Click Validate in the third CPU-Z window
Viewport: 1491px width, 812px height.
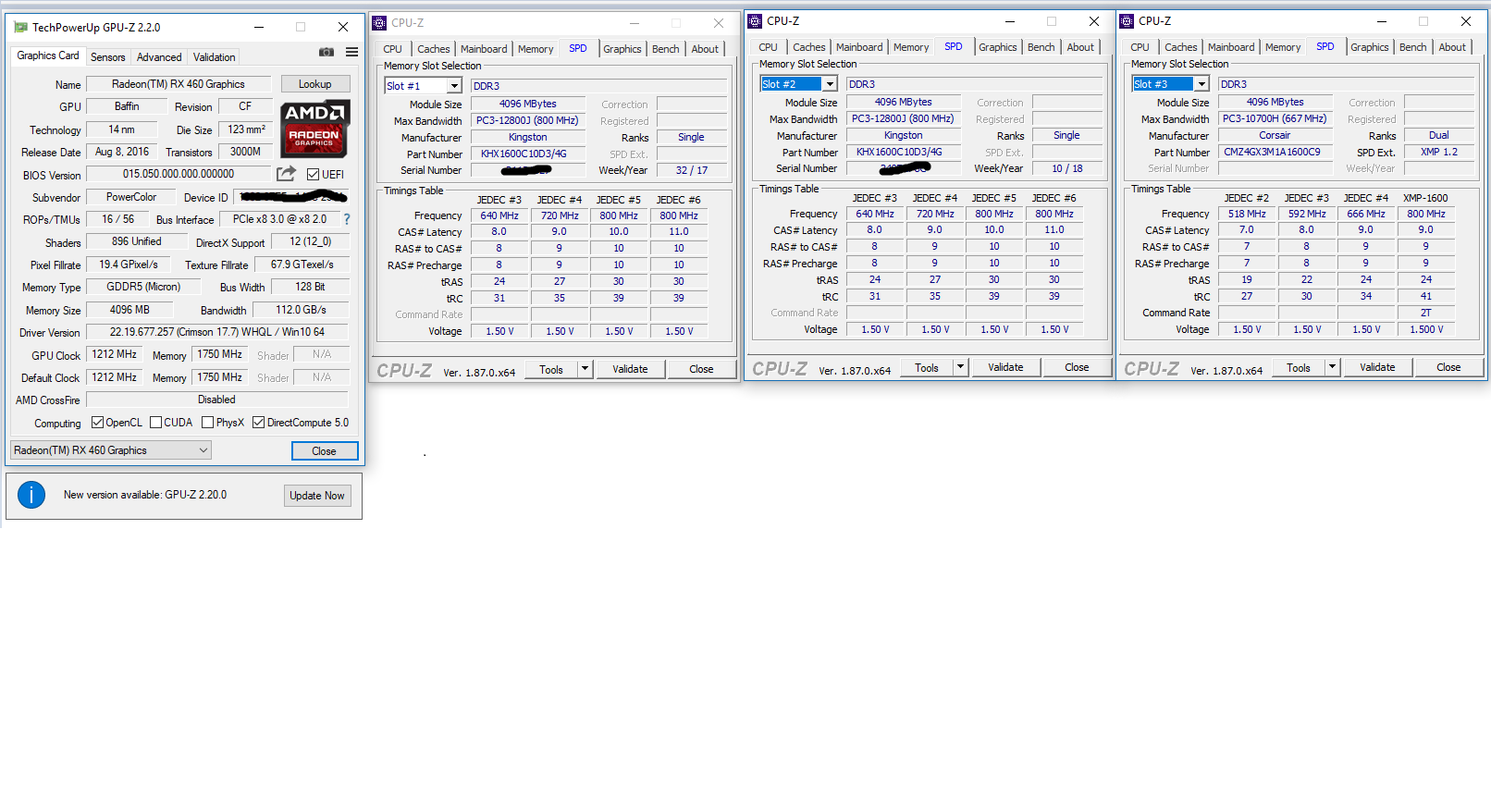(1377, 367)
